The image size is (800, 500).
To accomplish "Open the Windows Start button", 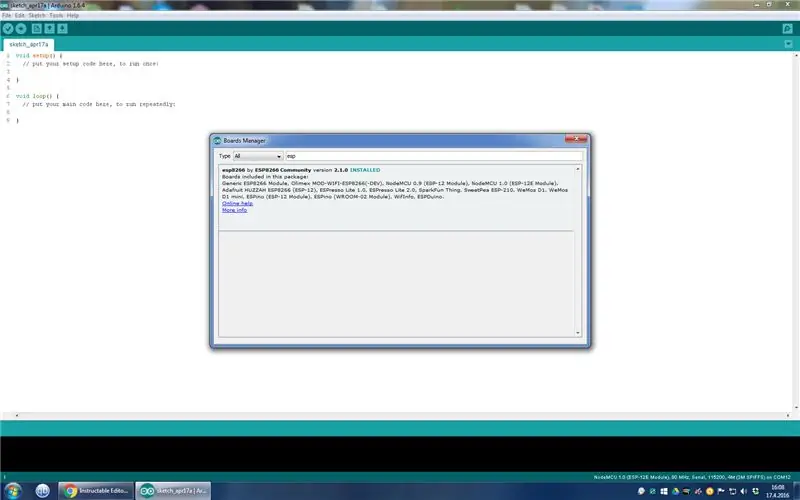I will (x=12, y=490).
